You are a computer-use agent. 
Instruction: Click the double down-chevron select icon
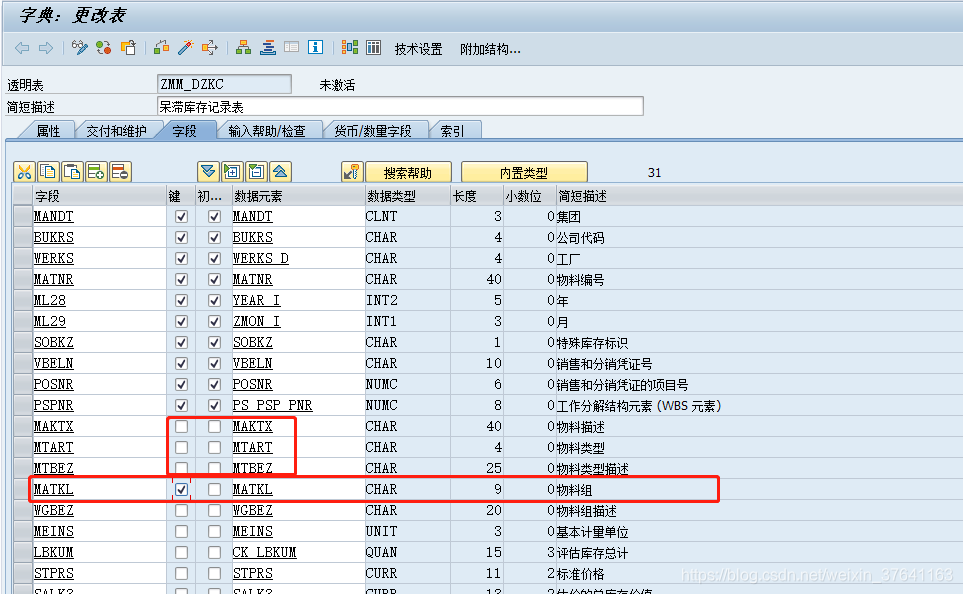pyautogui.click(x=209, y=170)
